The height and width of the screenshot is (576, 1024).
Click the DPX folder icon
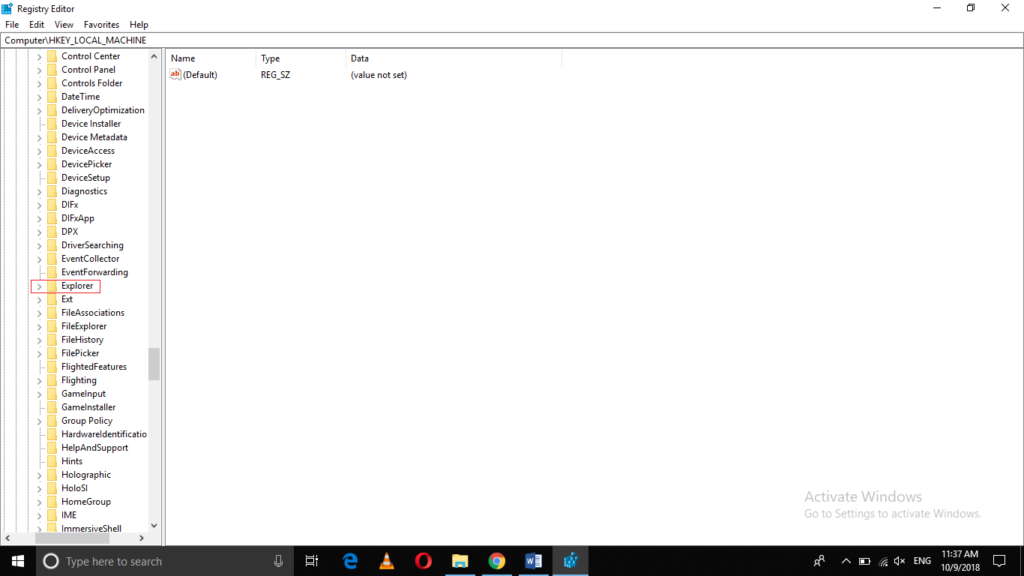pyautogui.click(x=52, y=232)
